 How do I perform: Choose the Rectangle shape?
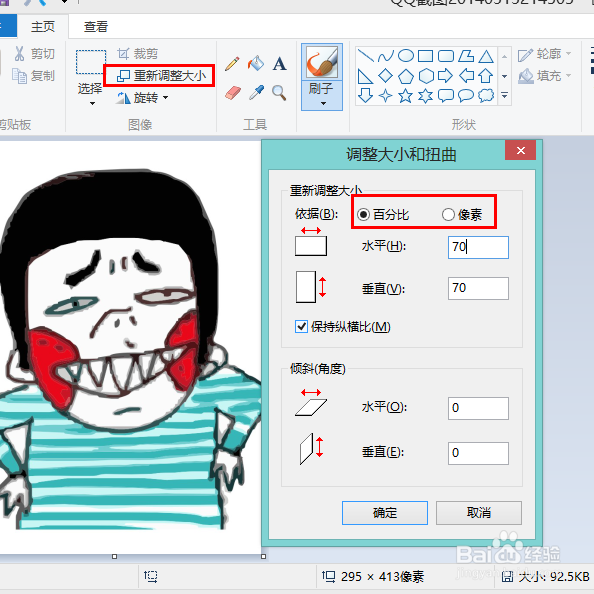(x=425, y=56)
